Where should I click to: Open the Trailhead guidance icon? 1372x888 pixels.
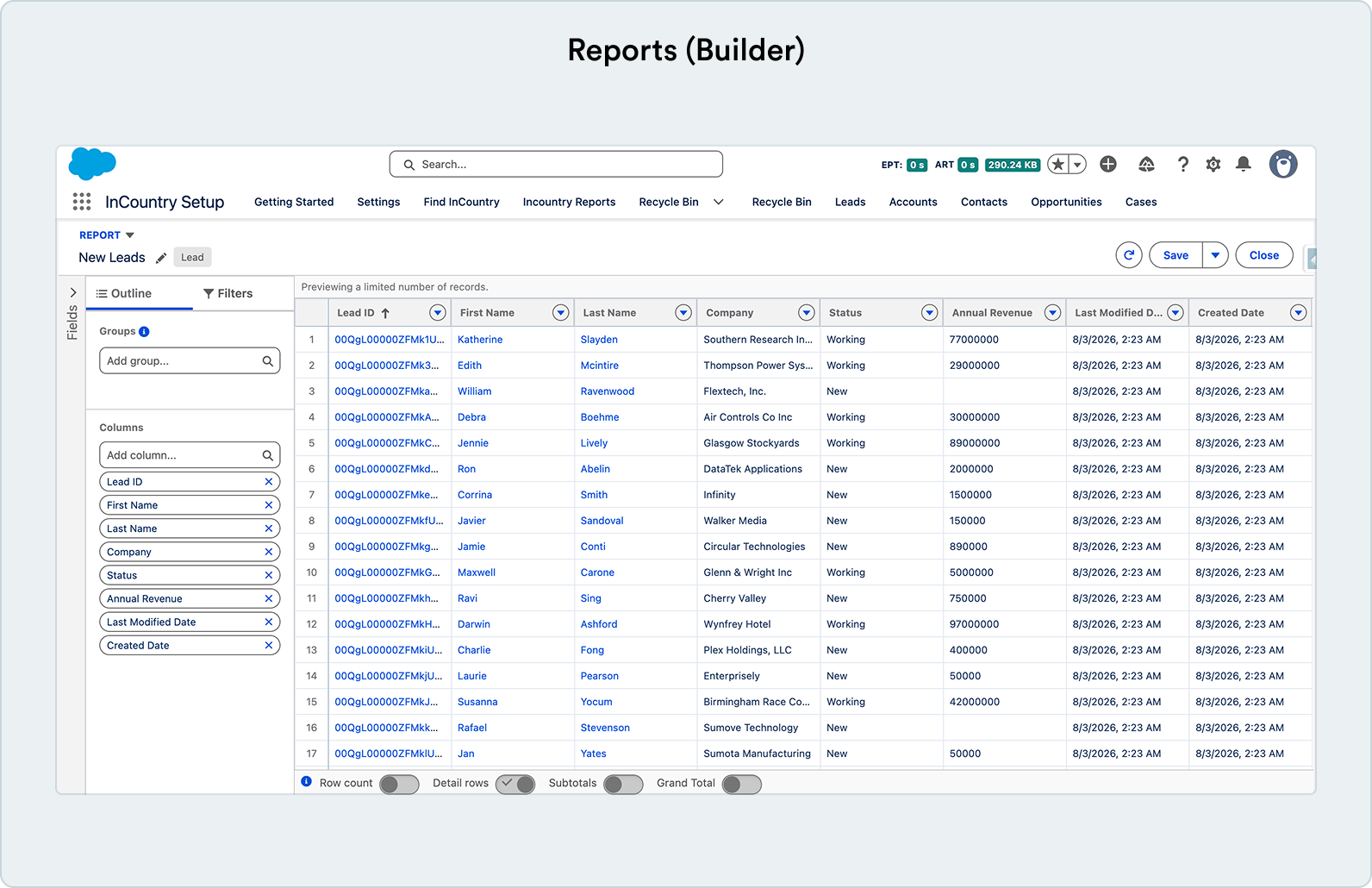pyautogui.click(x=1146, y=164)
